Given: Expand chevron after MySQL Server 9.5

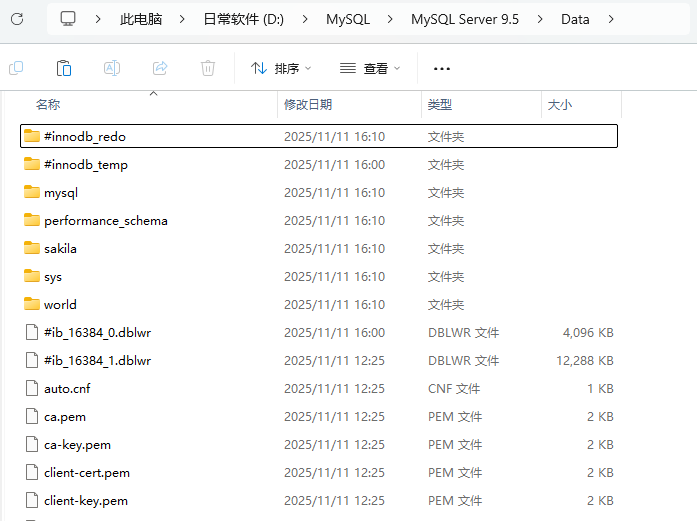Looking at the screenshot, I should tap(540, 19).
